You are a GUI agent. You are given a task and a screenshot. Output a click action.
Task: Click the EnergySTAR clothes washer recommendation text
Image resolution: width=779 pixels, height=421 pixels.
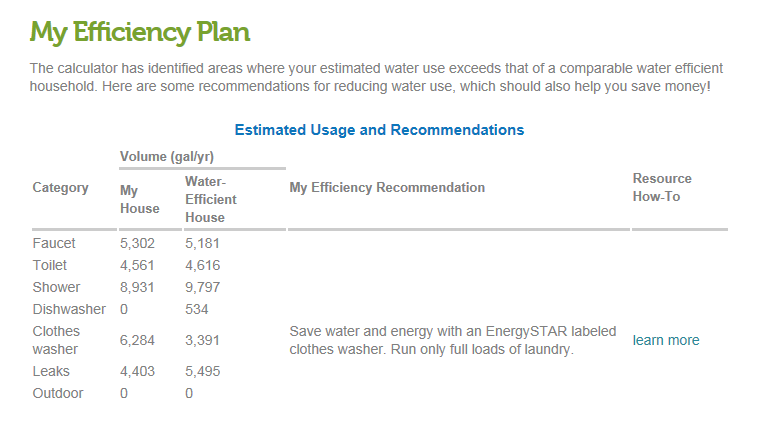pos(452,341)
